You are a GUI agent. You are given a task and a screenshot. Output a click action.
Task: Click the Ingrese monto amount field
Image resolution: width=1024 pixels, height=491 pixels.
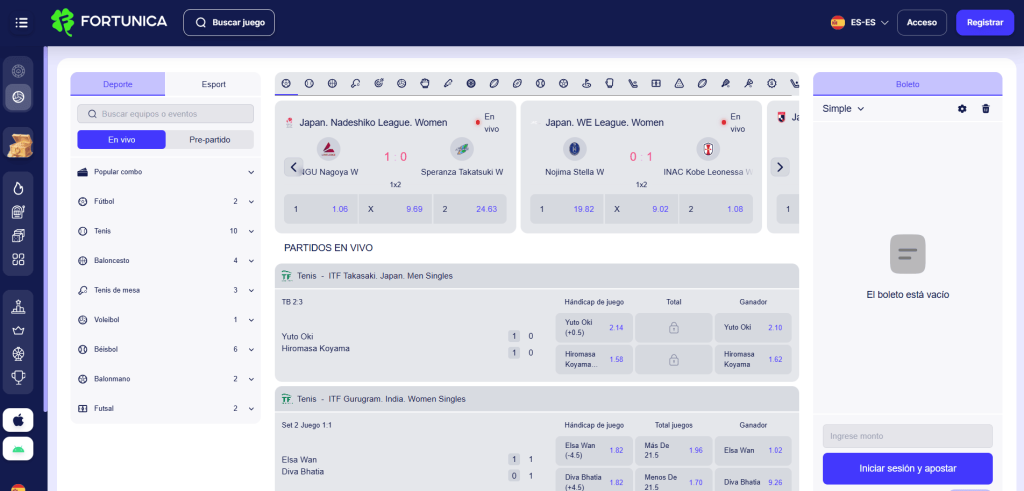pyautogui.click(x=907, y=436)
